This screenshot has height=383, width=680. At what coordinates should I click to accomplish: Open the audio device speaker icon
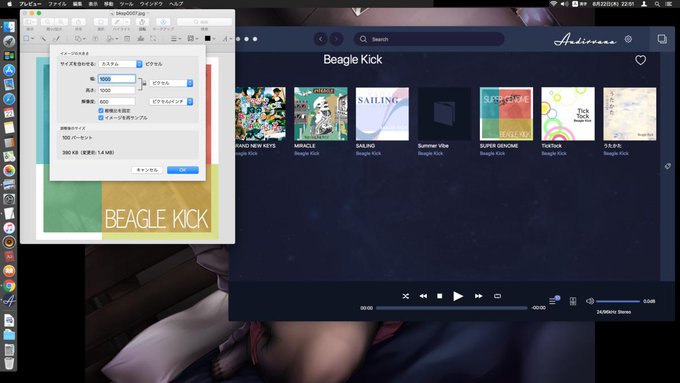coord(573,301)
